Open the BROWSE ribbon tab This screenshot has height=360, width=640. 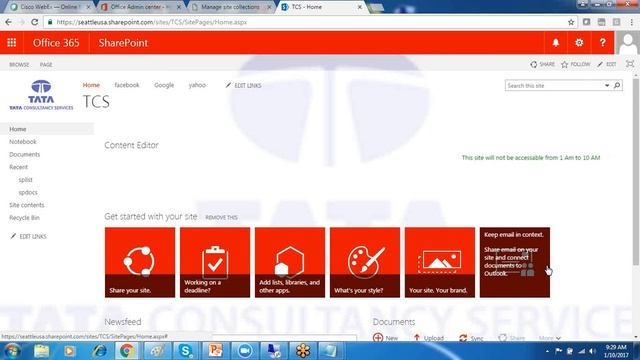pyautogui.click(x=19, y=64)
